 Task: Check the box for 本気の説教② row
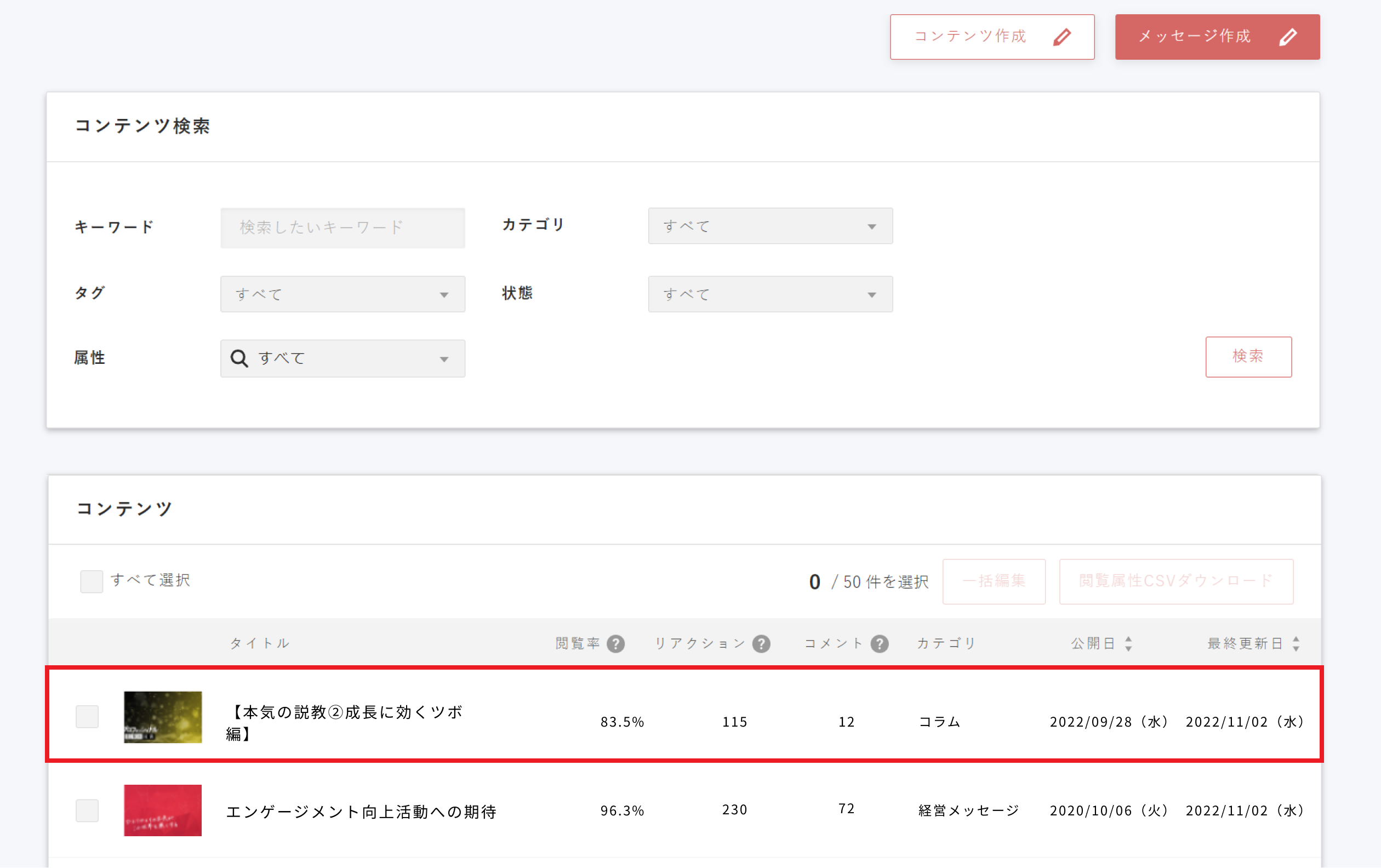click(87, 717)
